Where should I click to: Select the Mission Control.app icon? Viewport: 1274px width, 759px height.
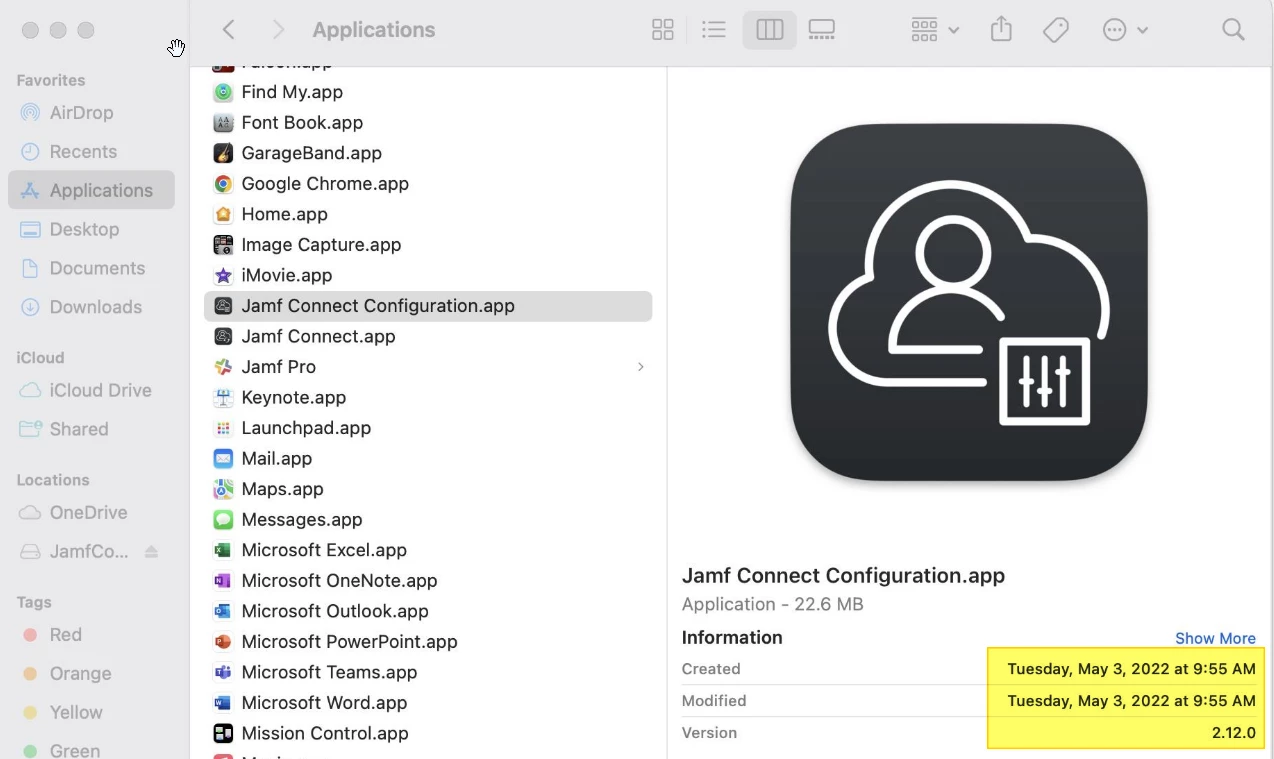pos(223,733)
